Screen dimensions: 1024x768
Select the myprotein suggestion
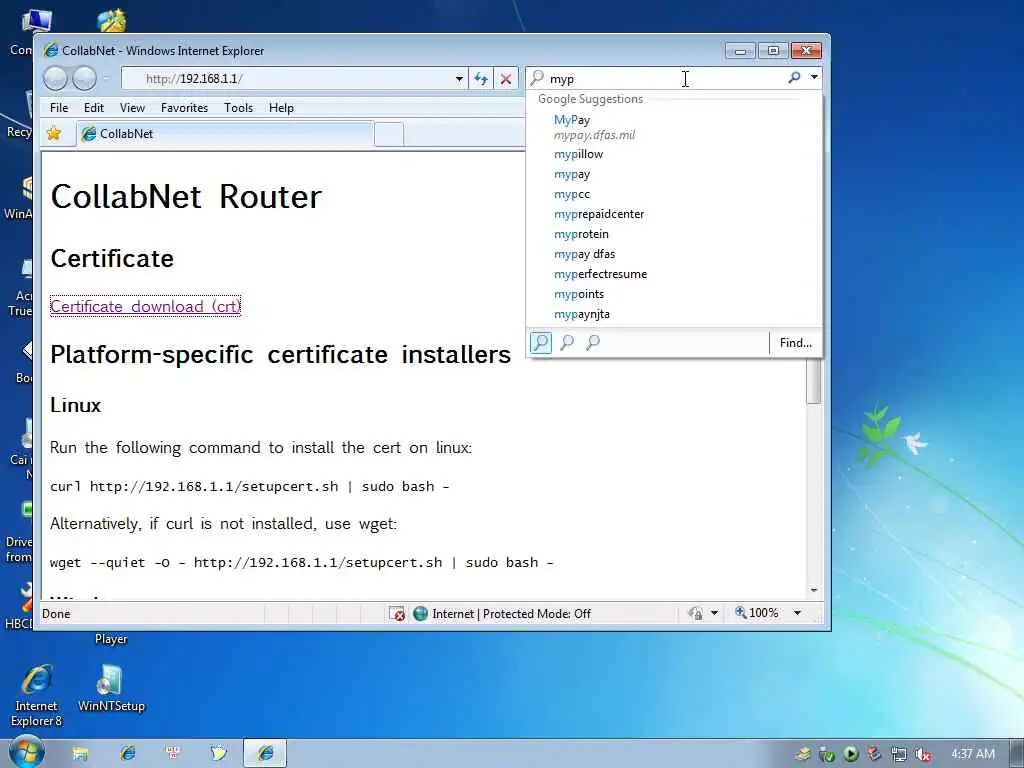(674, 234)
